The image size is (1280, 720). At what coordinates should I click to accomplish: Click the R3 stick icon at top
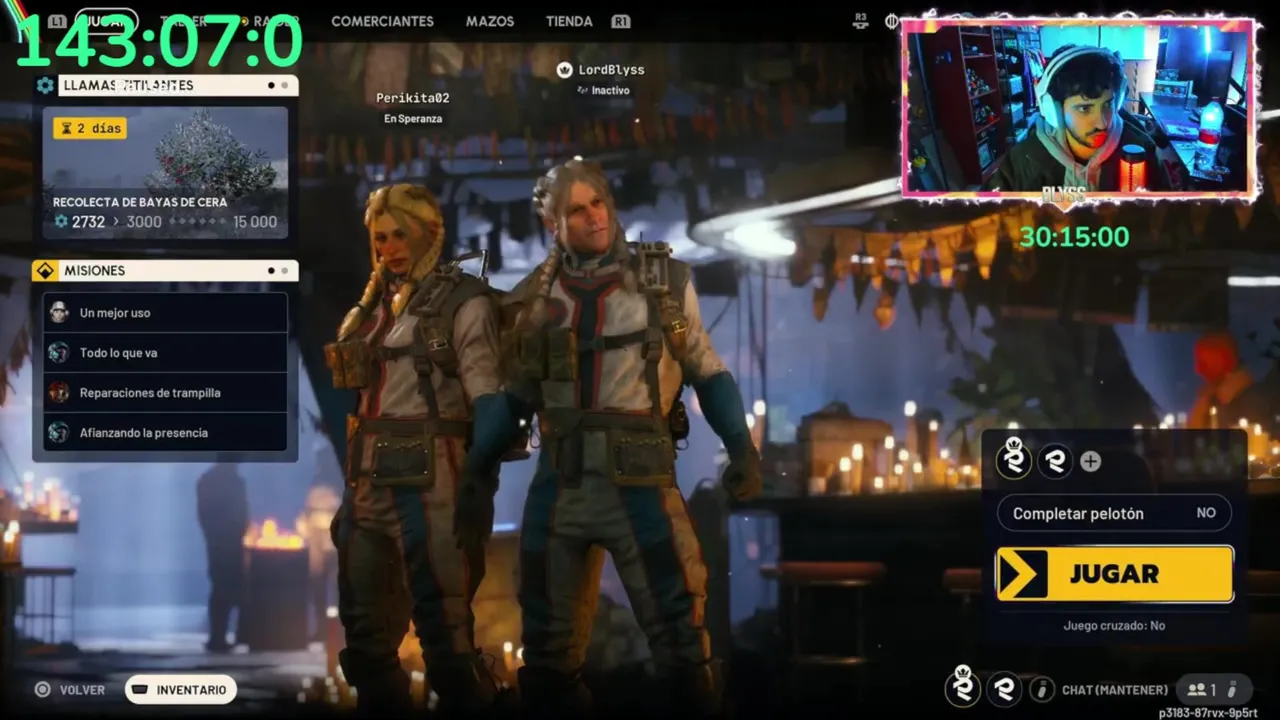point(860,20)
